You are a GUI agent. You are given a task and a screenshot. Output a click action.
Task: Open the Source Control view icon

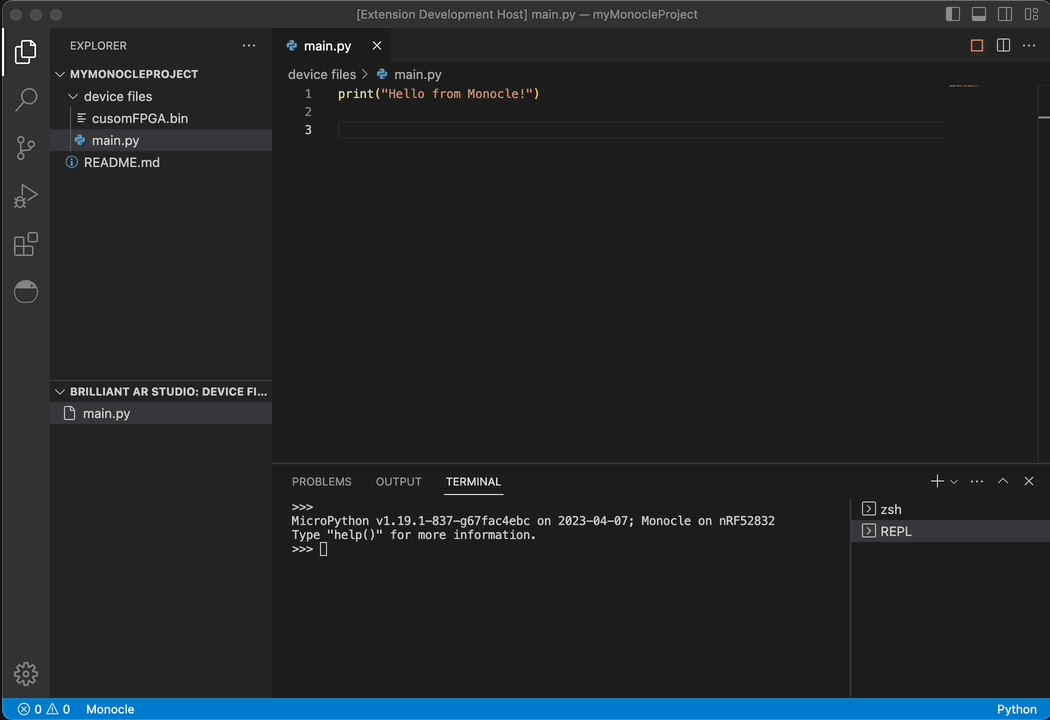click(25, 147)
